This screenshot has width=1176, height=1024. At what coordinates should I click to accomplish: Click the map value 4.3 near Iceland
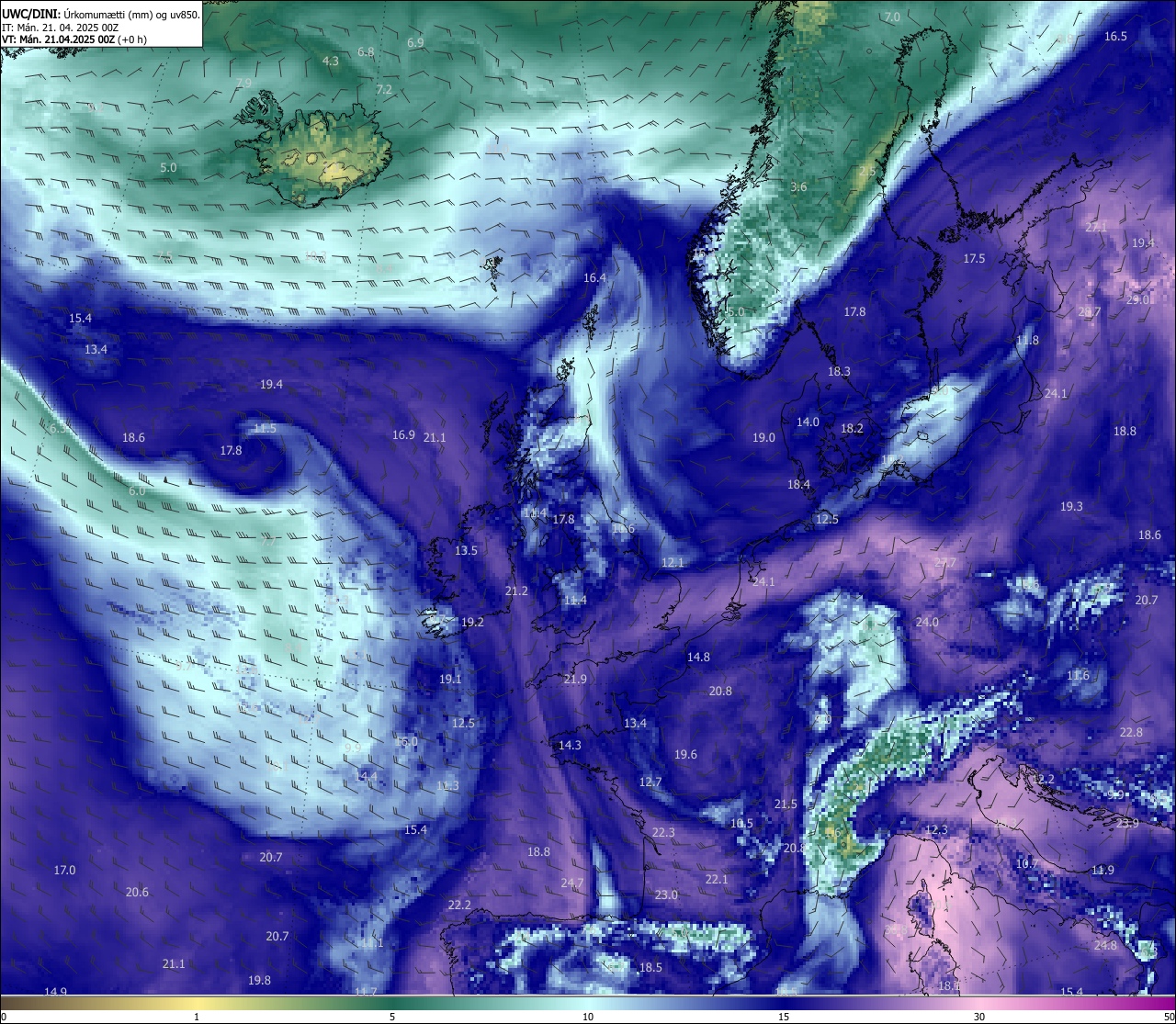point(331,61)
